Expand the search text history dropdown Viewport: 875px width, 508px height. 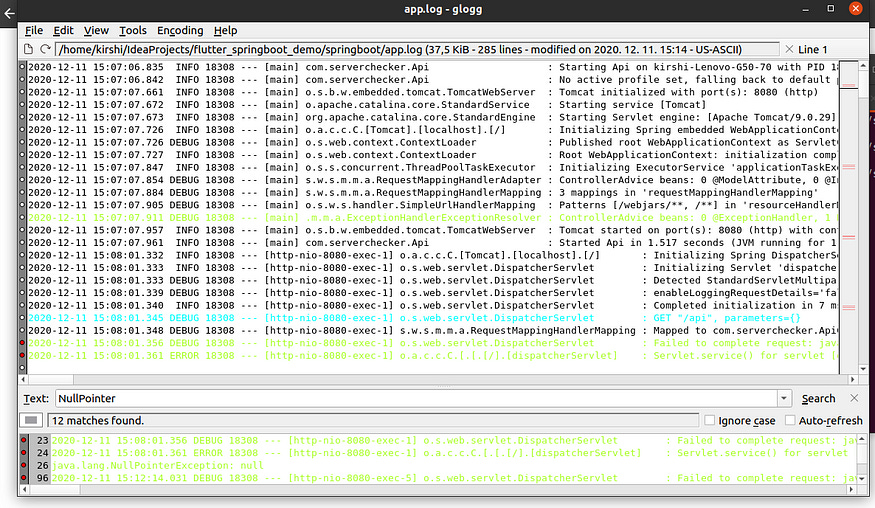click(783, 398)
